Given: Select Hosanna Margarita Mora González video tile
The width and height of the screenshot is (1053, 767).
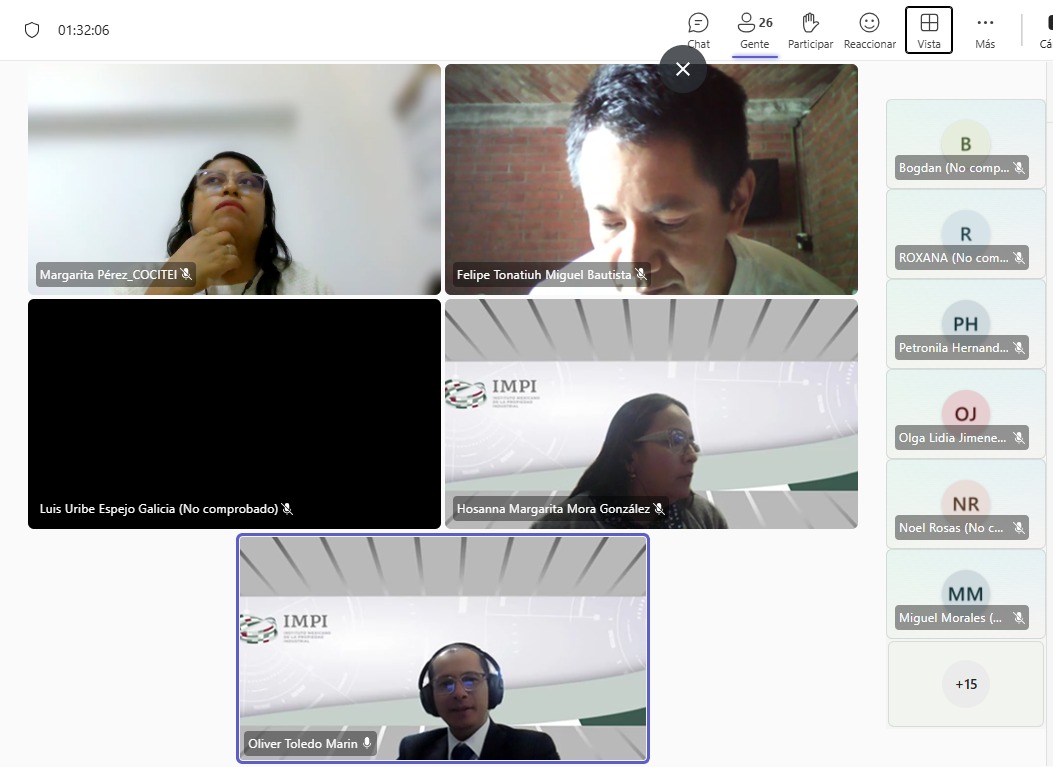Looking at the screenshot, I should pos(651,414).
